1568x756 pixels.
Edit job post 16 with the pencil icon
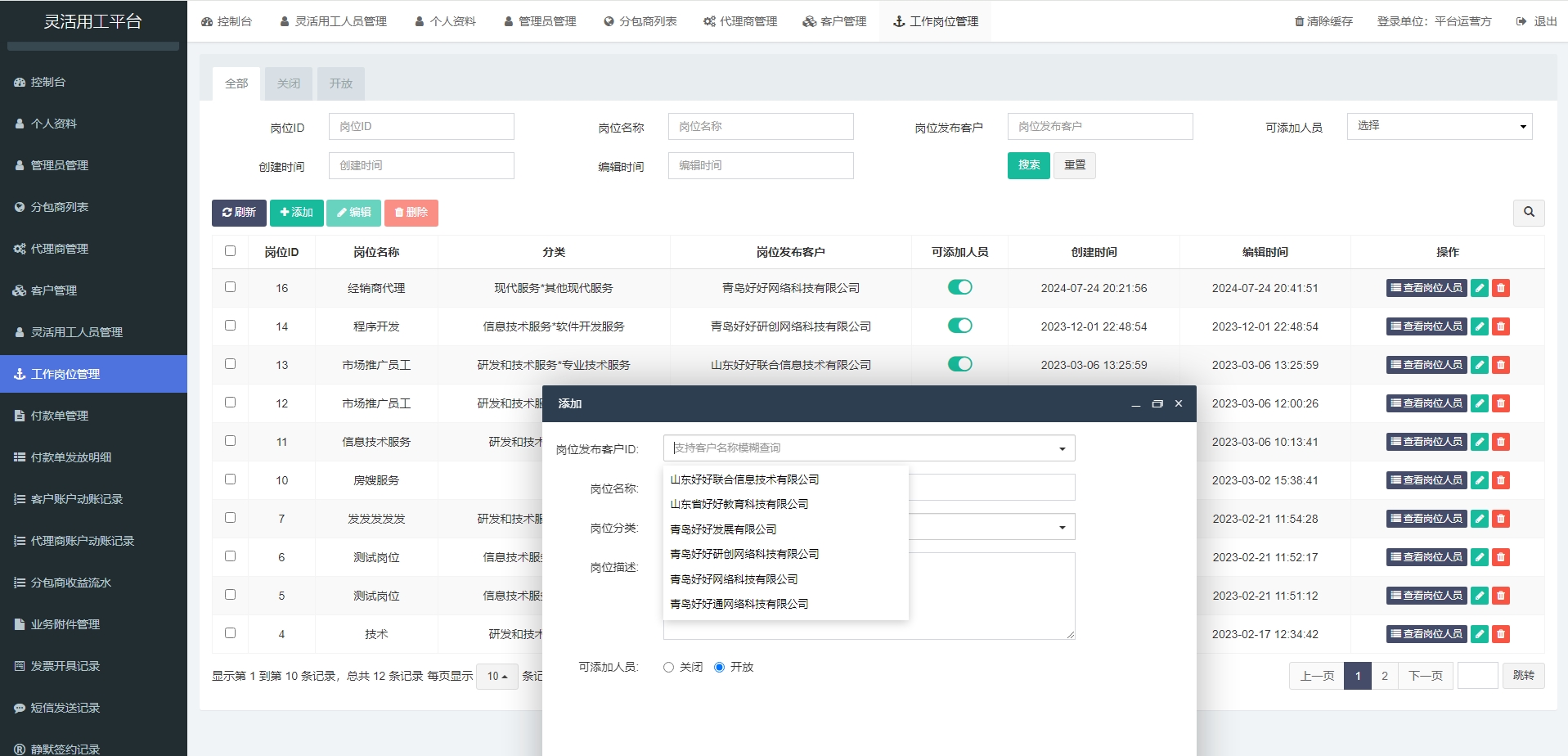(x=1479, y=288)
